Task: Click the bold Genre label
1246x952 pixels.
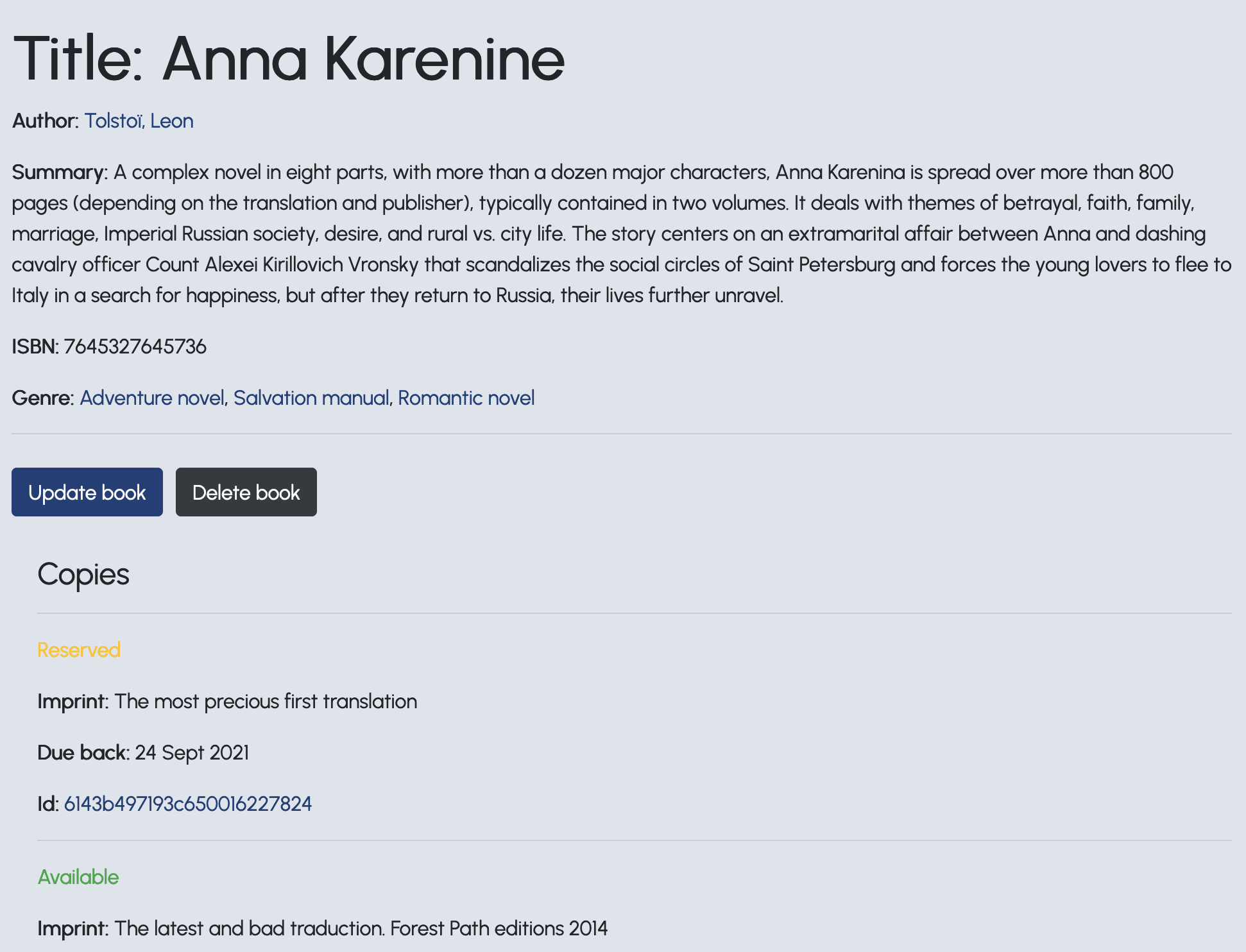Action: point(43,398)
